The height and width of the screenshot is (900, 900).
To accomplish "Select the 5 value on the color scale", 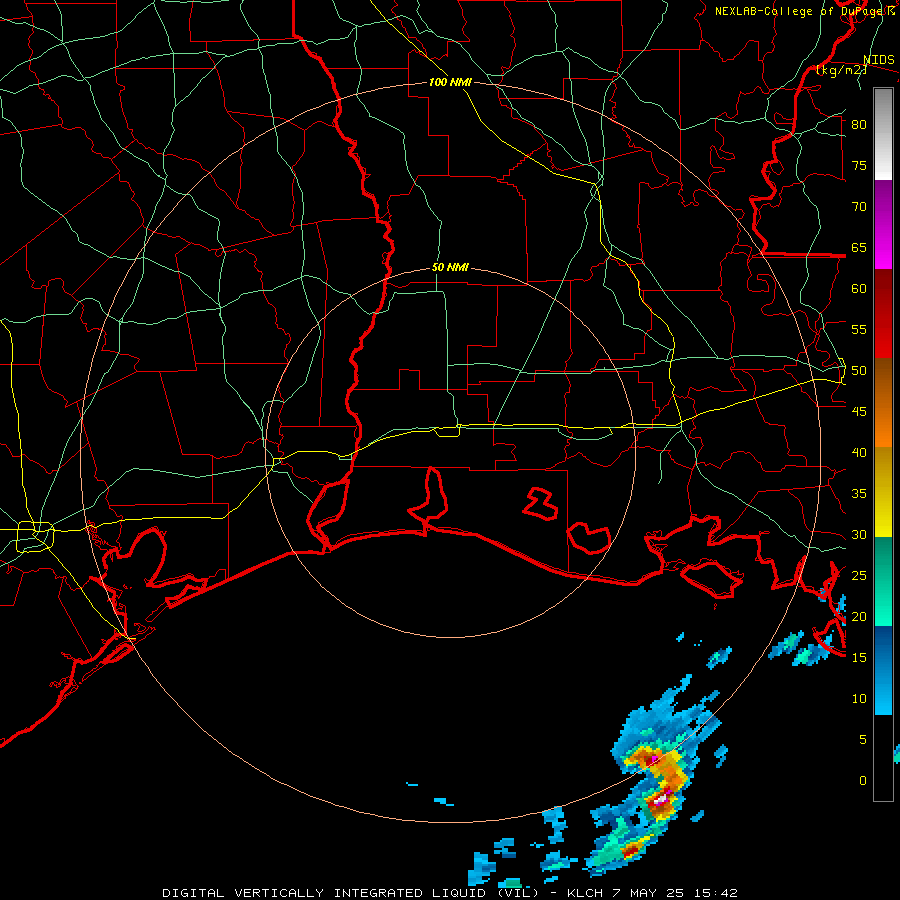I will pos(863,740).
